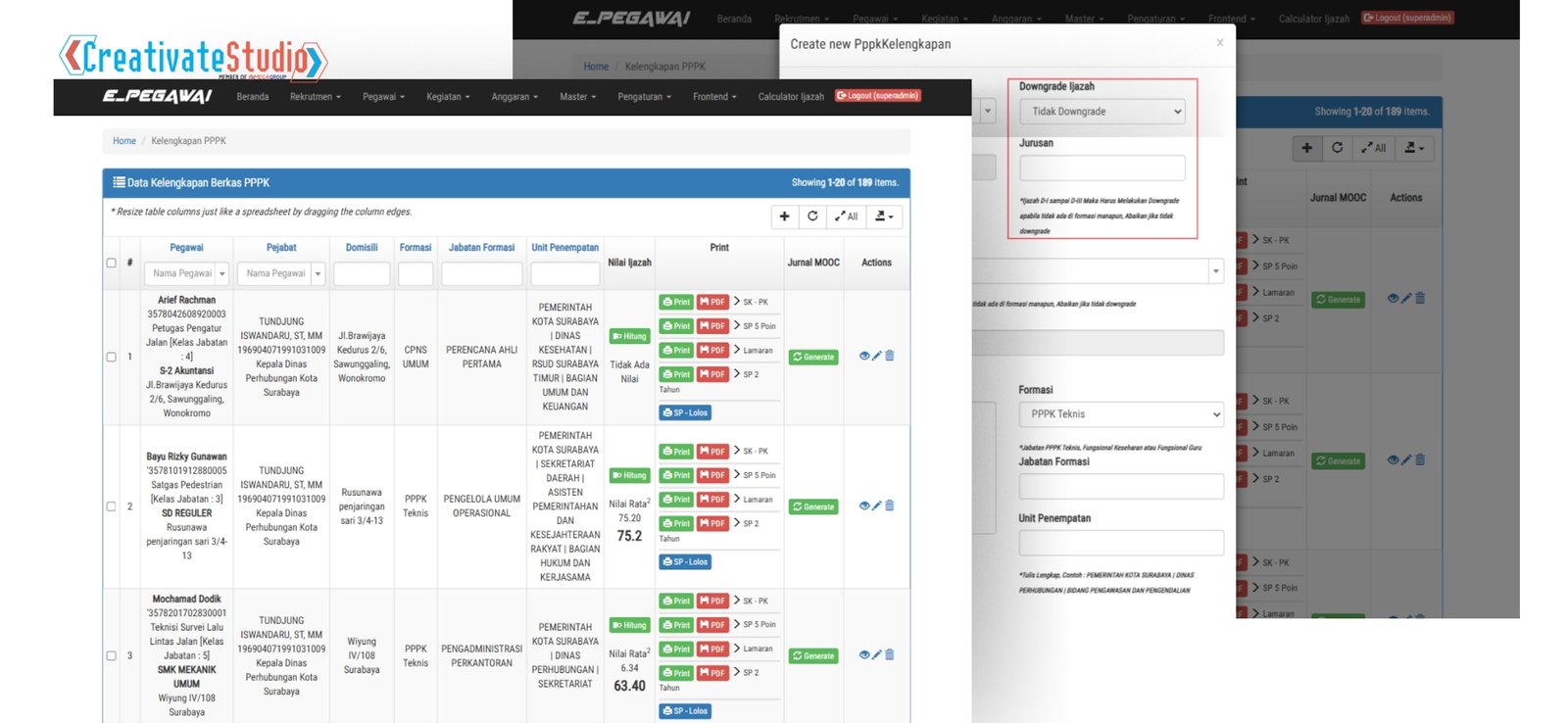Toggle the select-all checkbox in table header
This screenshot has width=1568, height=723.
pos(111,263)
